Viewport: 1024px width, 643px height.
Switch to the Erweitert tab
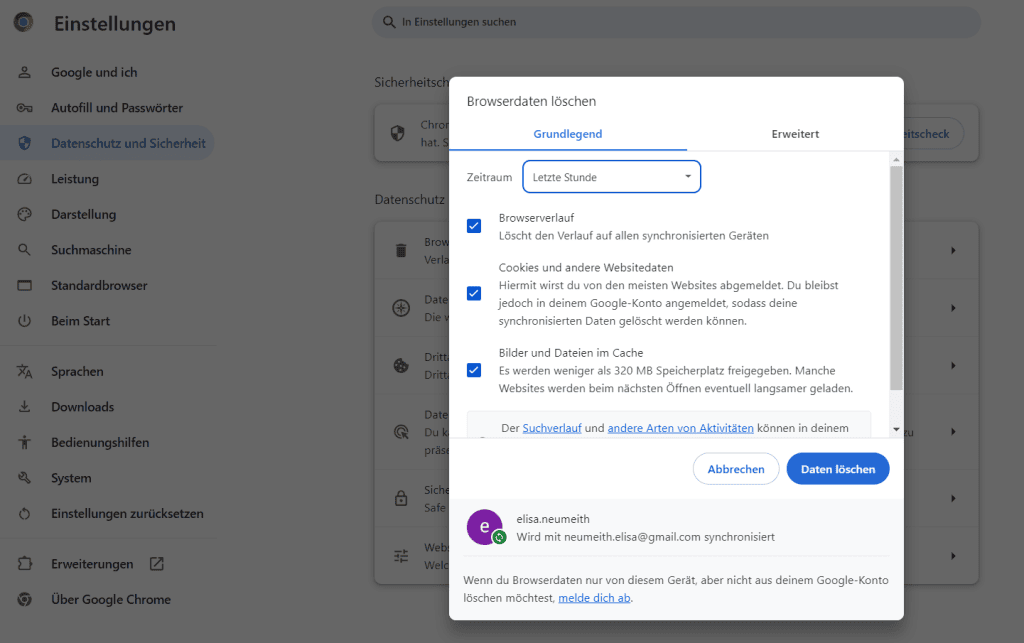[x=795, y=134]
